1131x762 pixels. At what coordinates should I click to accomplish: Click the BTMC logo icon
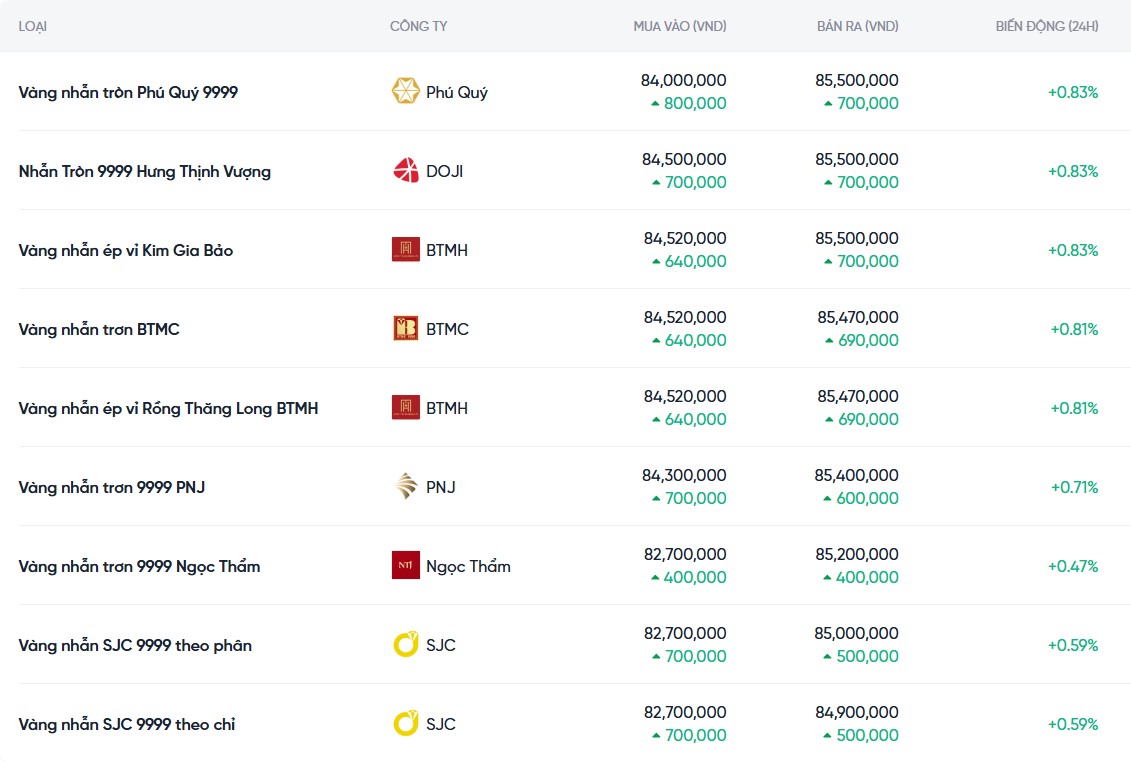pos(405,329)
